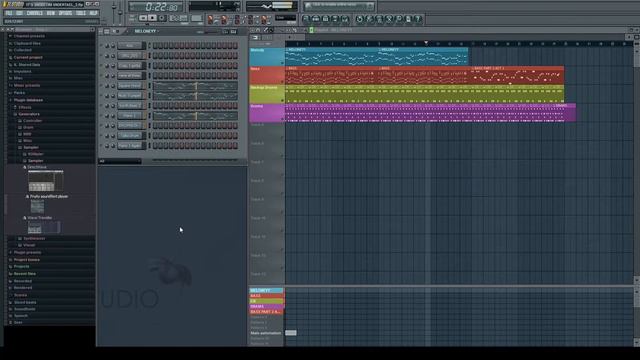Click the DirectWave plugin thumbnail

(x=45, y=181)
